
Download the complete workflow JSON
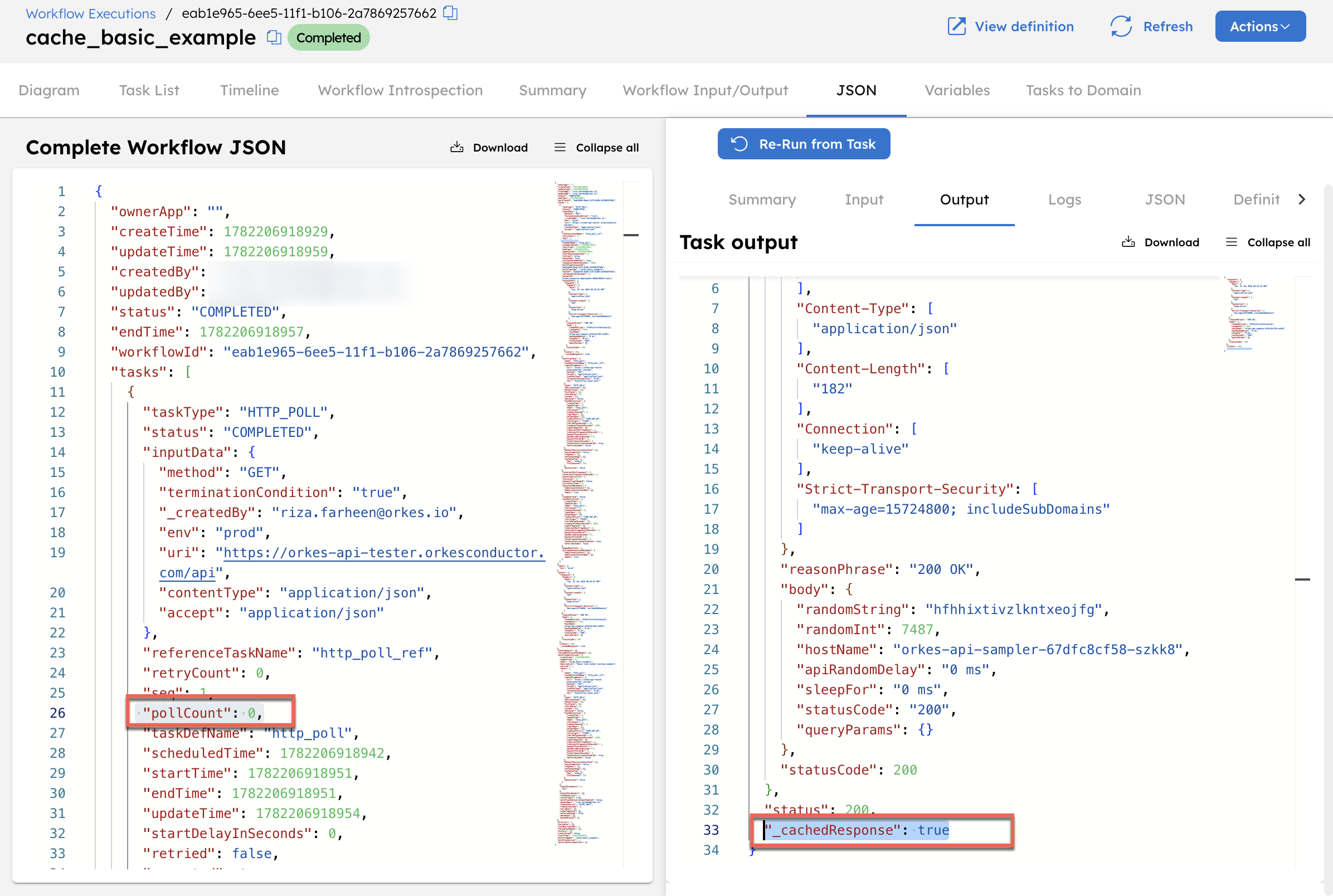click(x=489, y=148)
